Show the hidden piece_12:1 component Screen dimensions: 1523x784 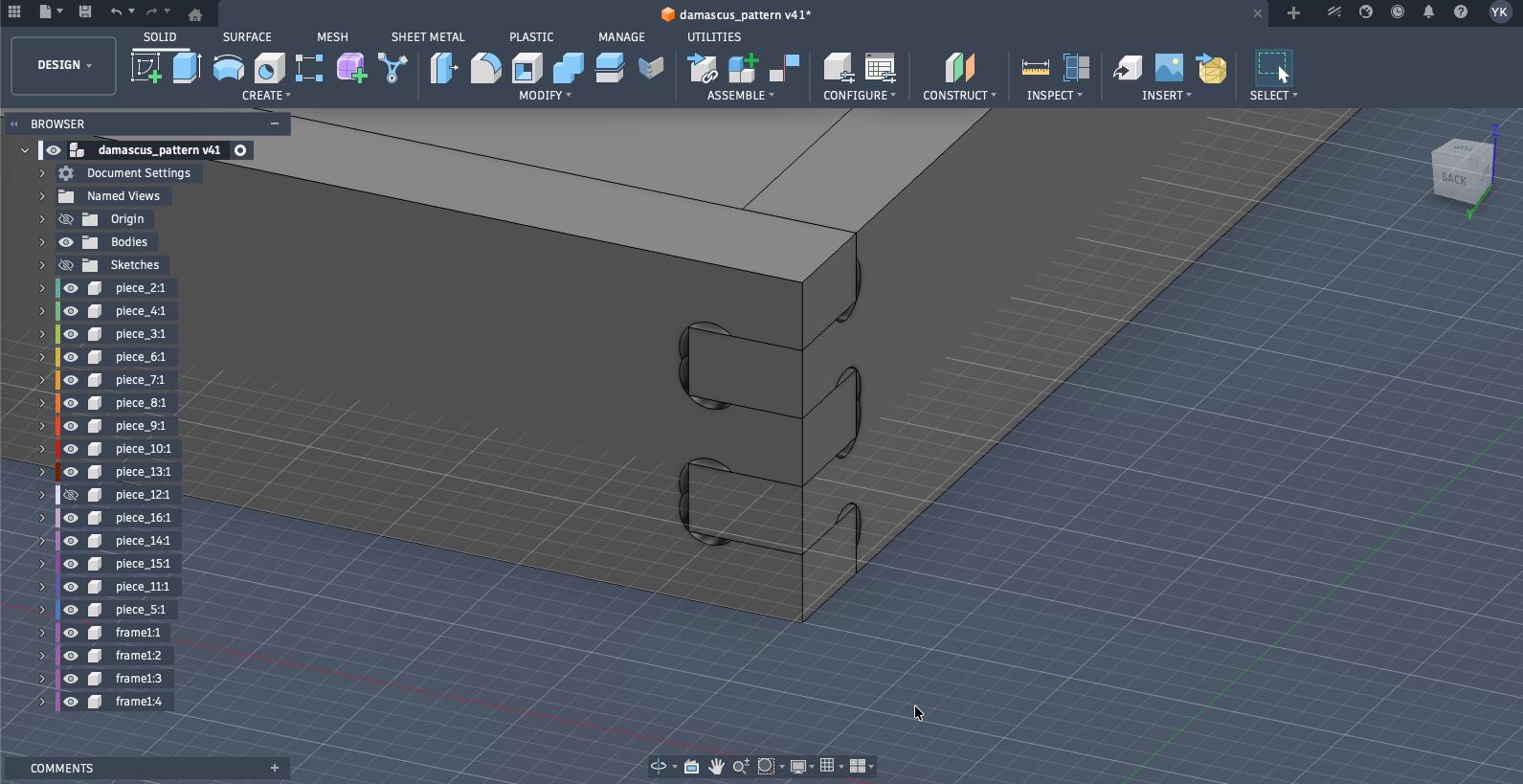coord(71,495)
